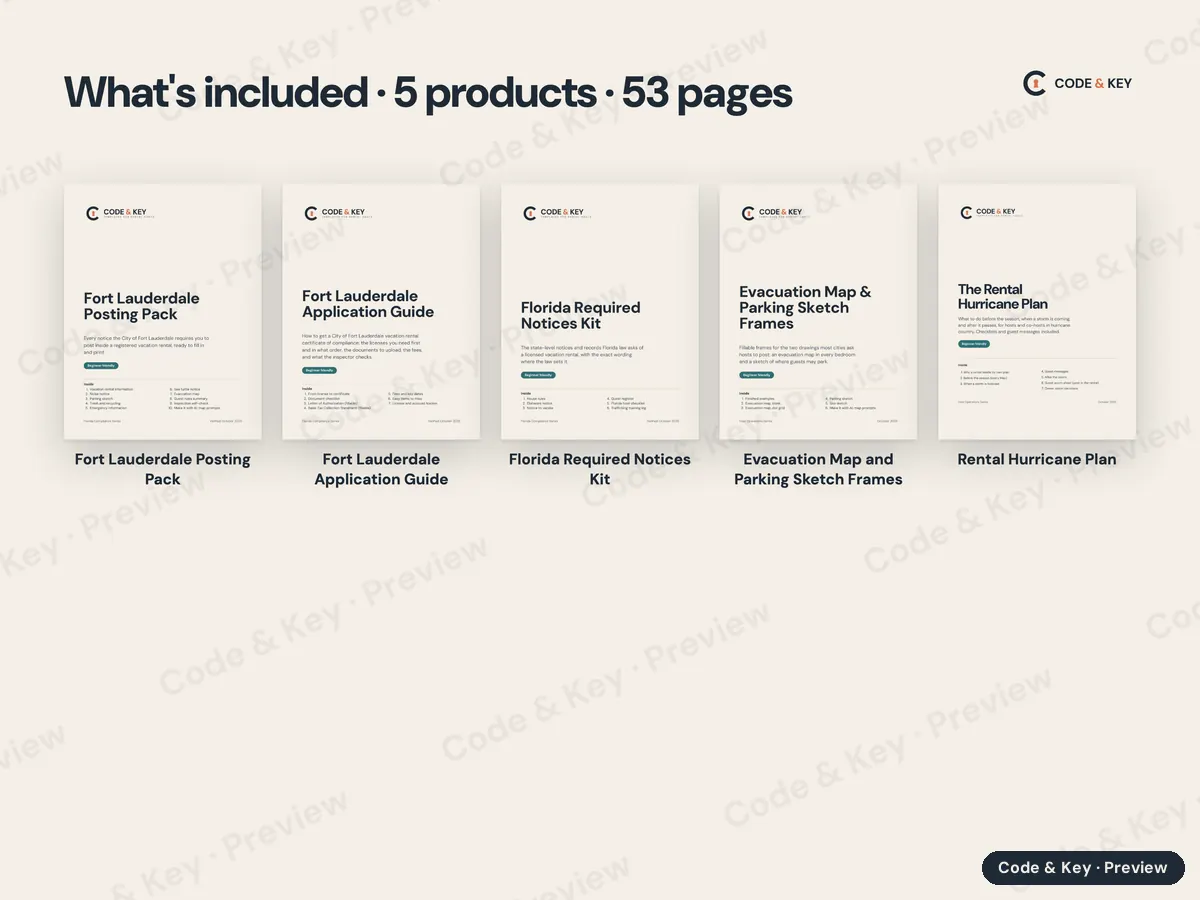
Task: Open the Fort Lauderdale Posting Pack cover thumbnail
Action: [x=163, y=312]
